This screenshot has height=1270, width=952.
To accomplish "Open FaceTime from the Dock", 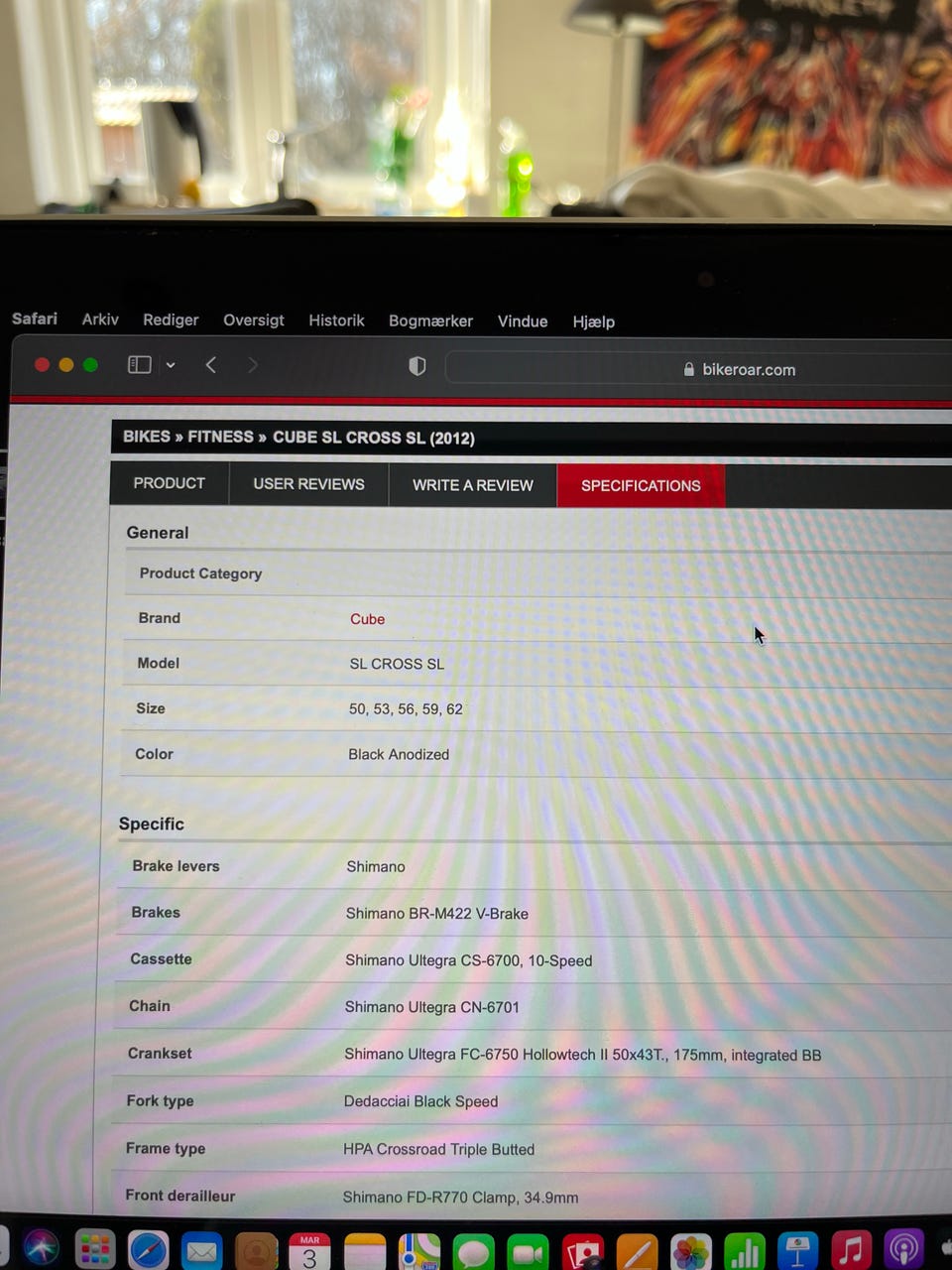I will 528,1252.
